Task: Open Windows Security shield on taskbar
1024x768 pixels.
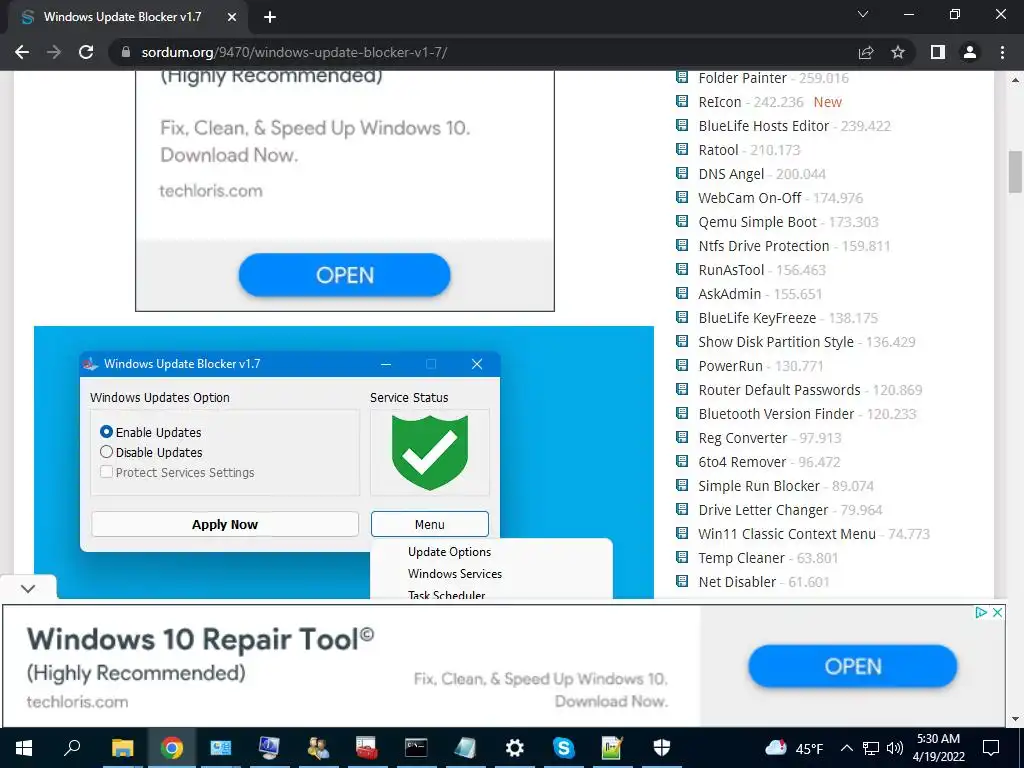Action: tap(662, 748)
